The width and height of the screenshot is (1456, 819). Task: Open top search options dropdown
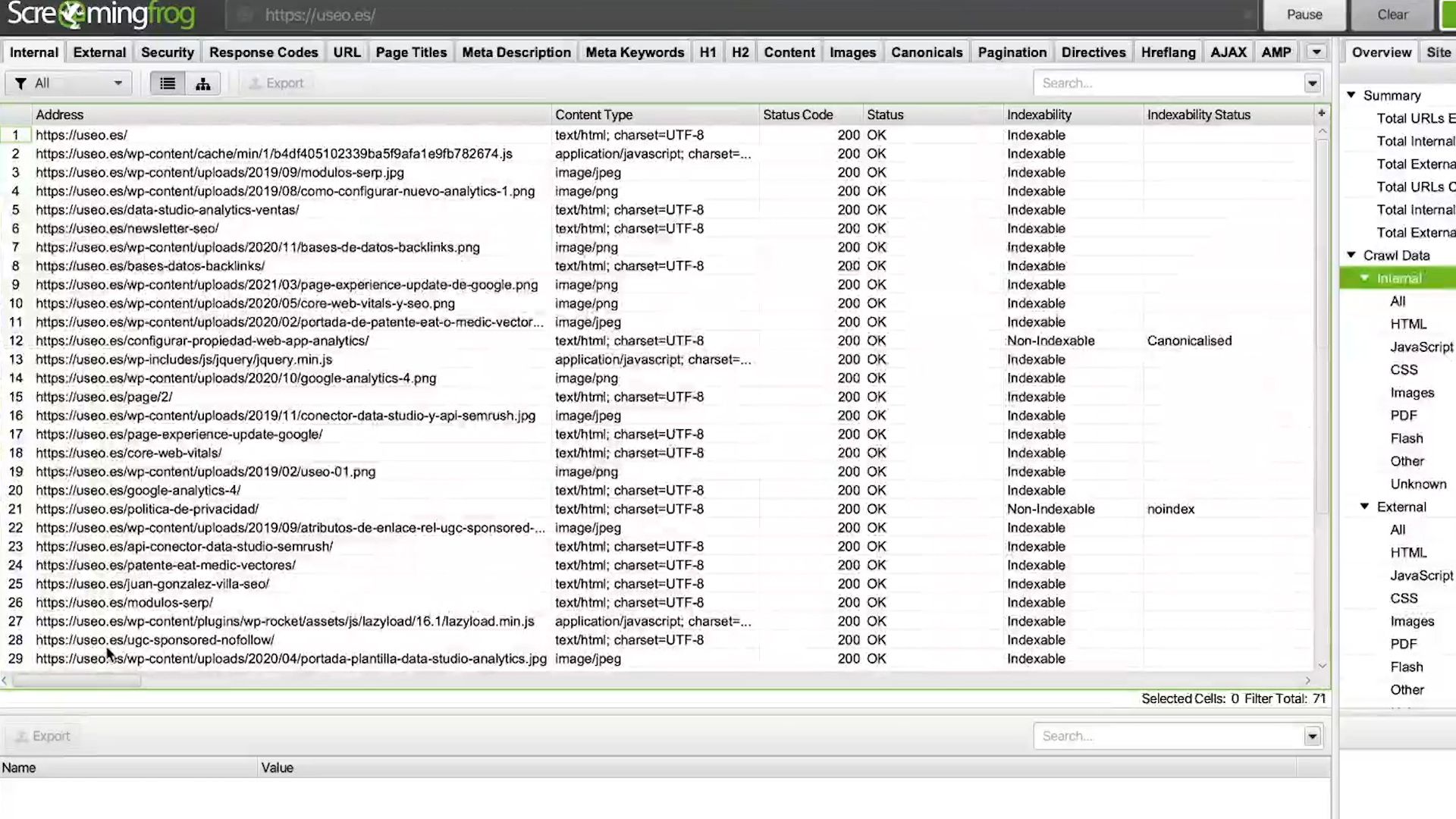point(1313,83)
